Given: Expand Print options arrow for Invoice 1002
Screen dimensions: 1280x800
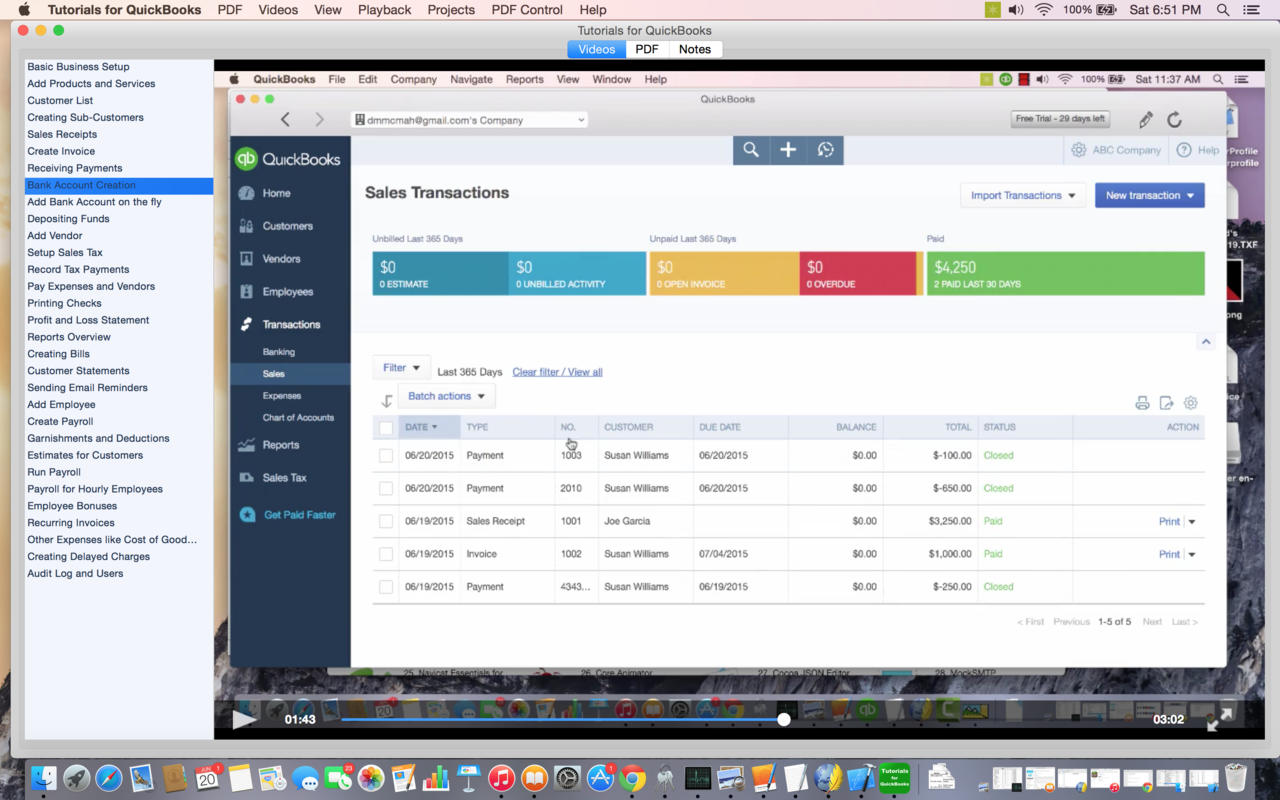Looking at the screenshot, I should click(x=1192, y=554).
